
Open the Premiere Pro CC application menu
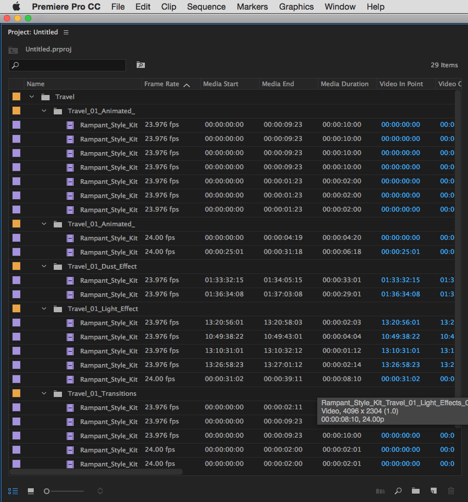(x=66, y=7)
